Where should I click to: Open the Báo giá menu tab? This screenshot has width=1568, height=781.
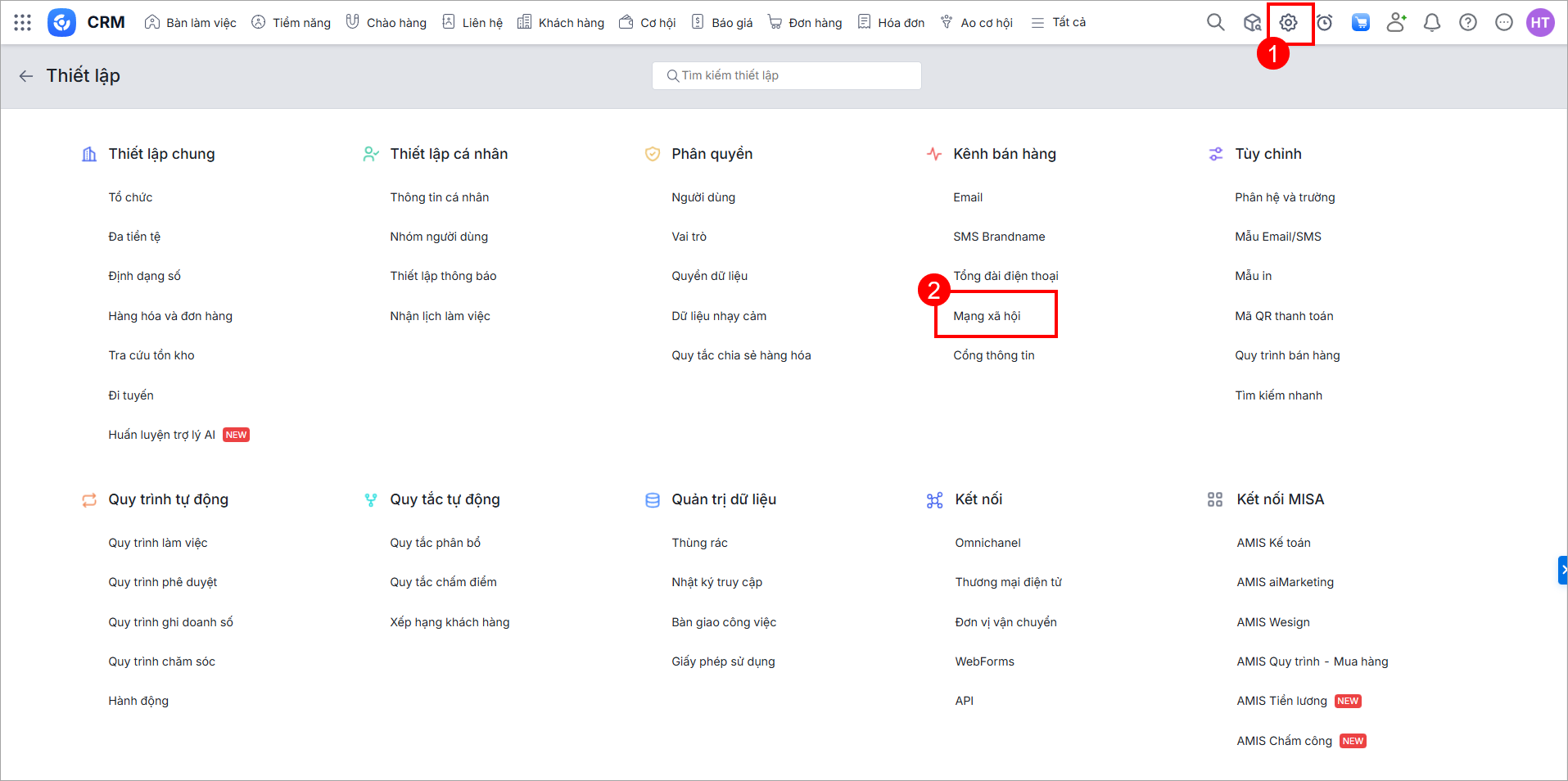pos(722,23)
